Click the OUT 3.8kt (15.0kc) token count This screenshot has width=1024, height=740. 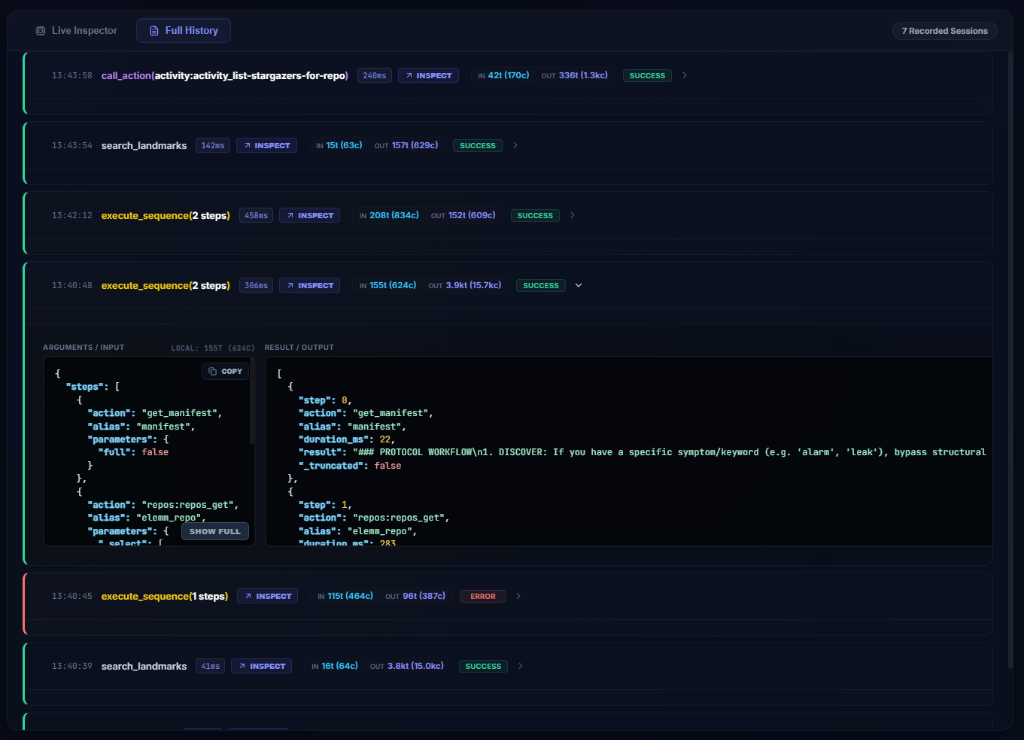click(x=407, y=666)
